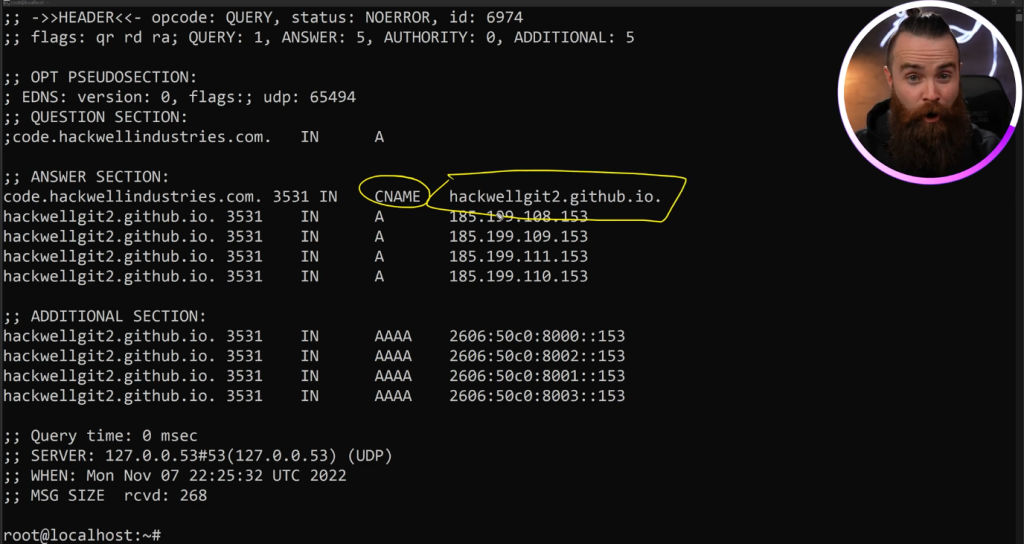Screen dimensions: 1024x544
Task: Select the IP 185.199.110.153
Action: [x=518, y=277]
